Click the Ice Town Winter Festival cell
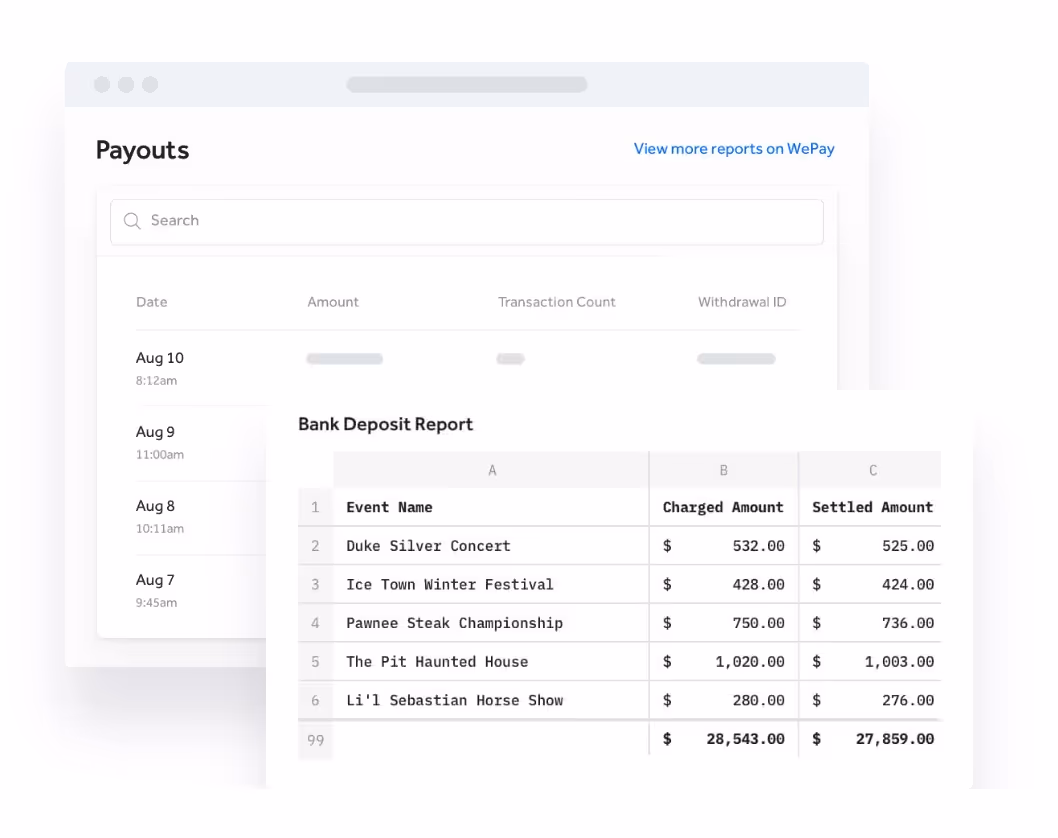 (491, 584)
